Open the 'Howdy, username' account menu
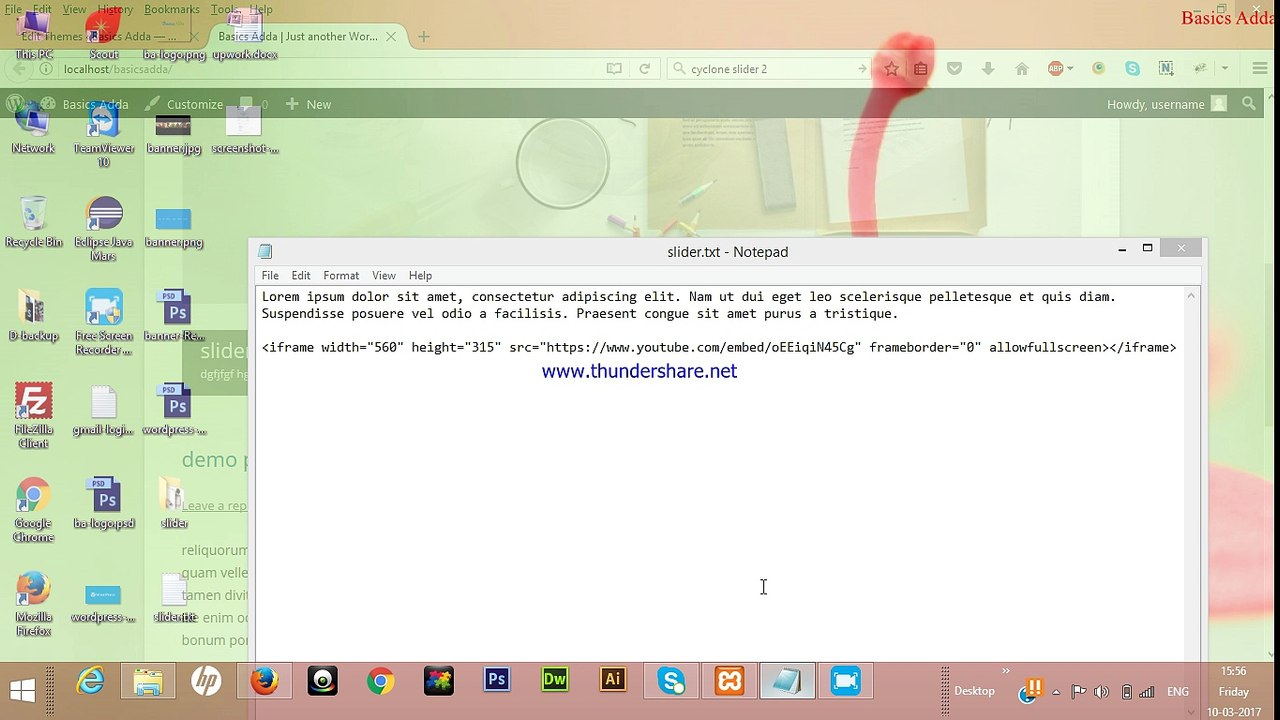This screenshot has width=1280, height=720. coord(1166,104)
